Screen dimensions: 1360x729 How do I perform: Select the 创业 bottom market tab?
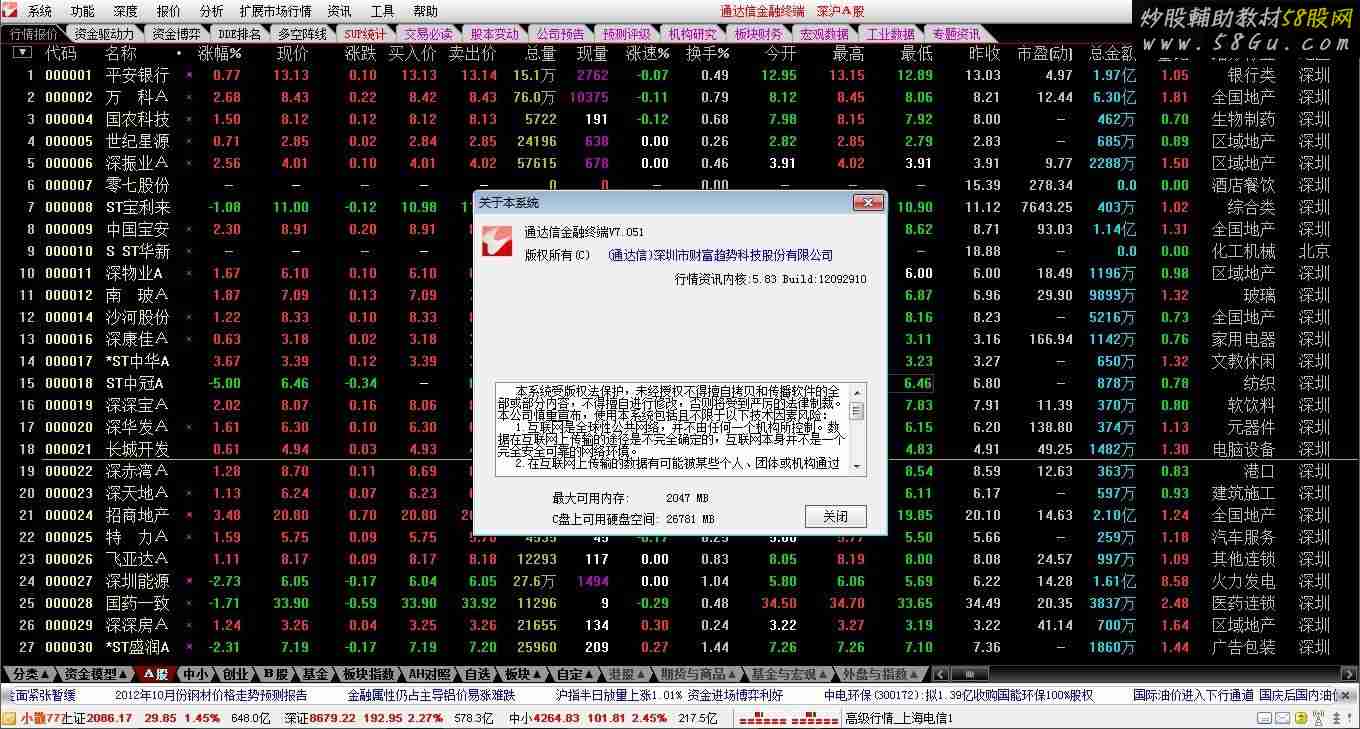[x=235, y=674]
